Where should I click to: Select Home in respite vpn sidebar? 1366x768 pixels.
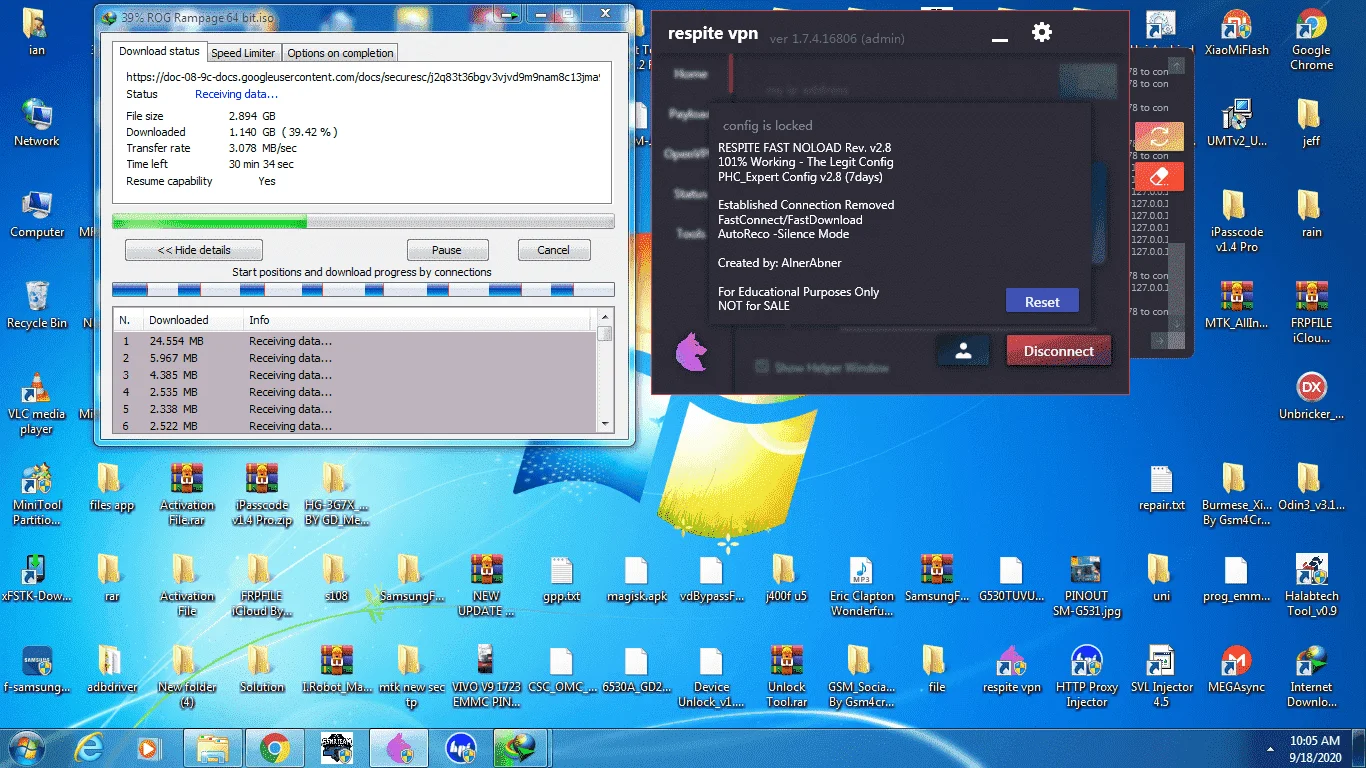(x=689, y=74)
